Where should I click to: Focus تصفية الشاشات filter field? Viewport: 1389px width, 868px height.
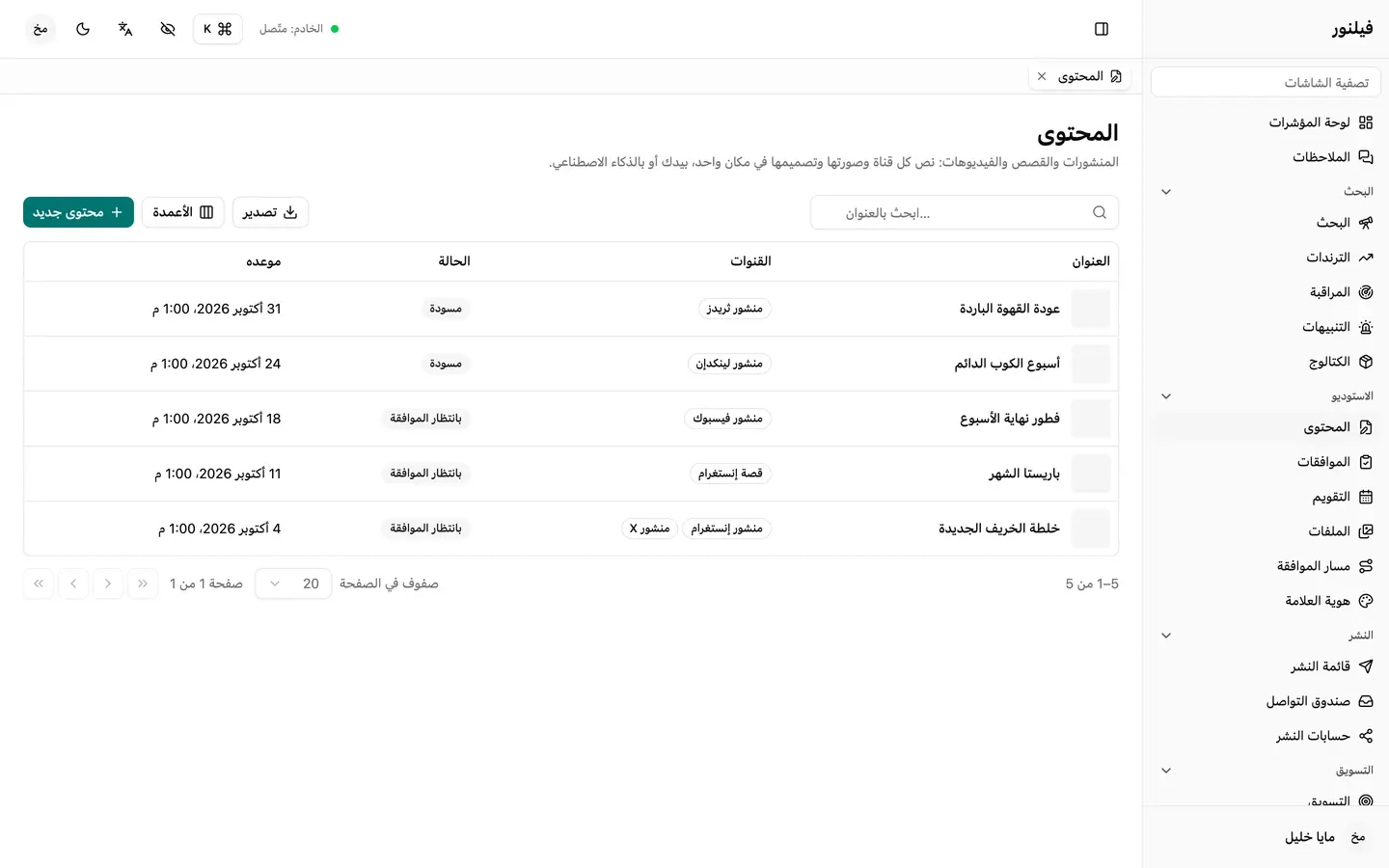(1266, 83)
